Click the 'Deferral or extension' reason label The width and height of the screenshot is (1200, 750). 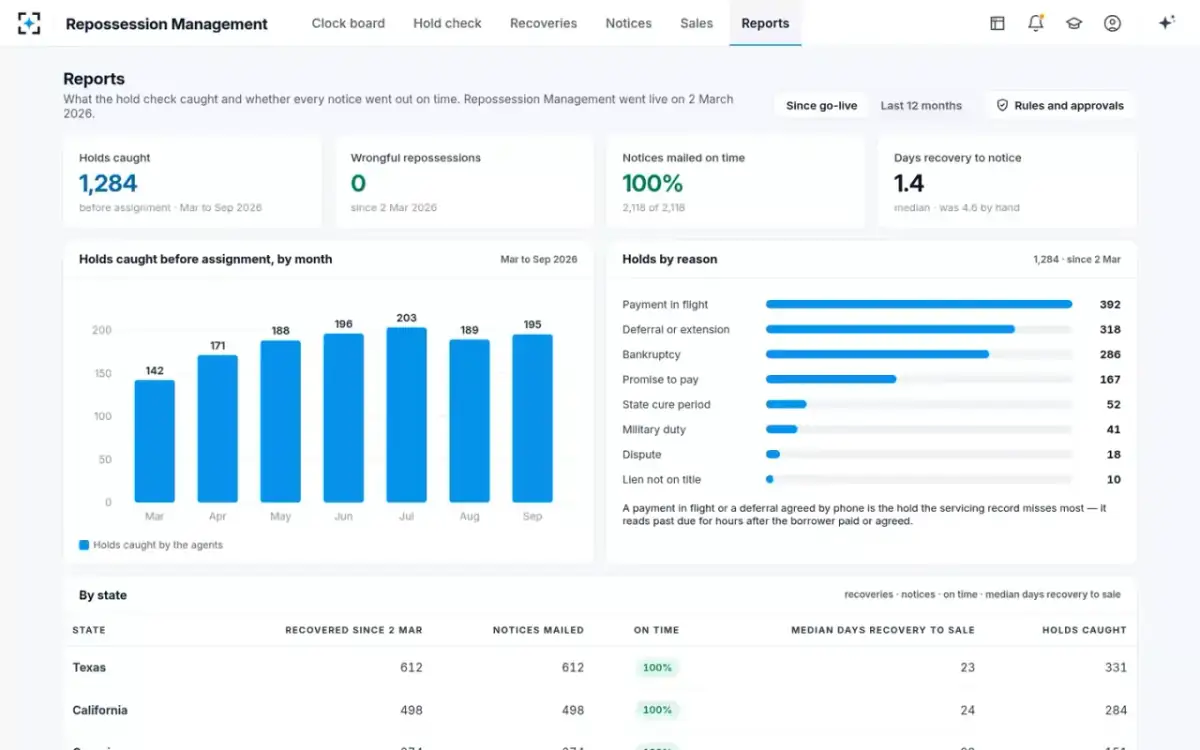point(676,329)
